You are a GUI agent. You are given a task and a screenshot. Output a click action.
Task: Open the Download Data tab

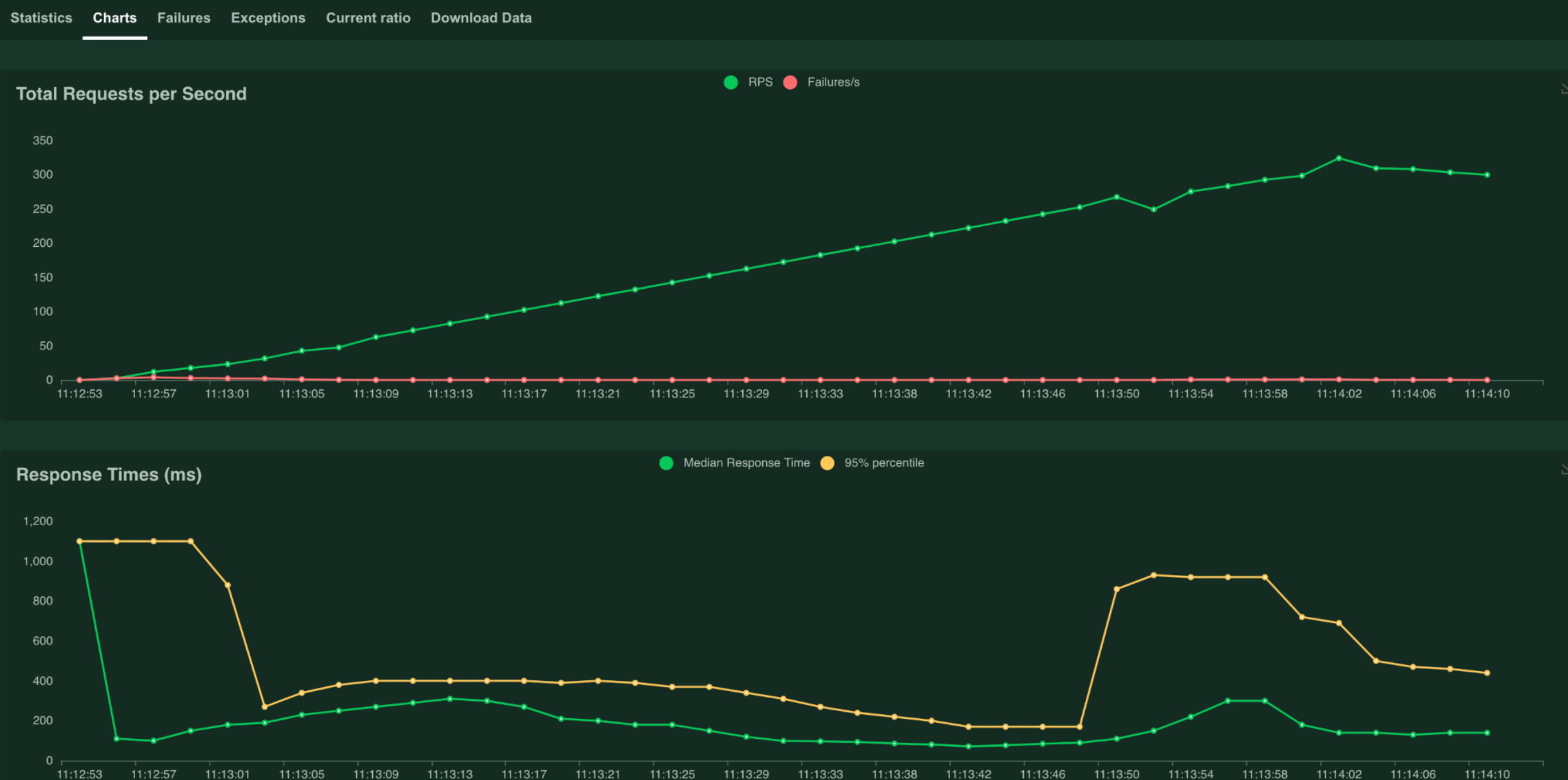click(481, 18)
